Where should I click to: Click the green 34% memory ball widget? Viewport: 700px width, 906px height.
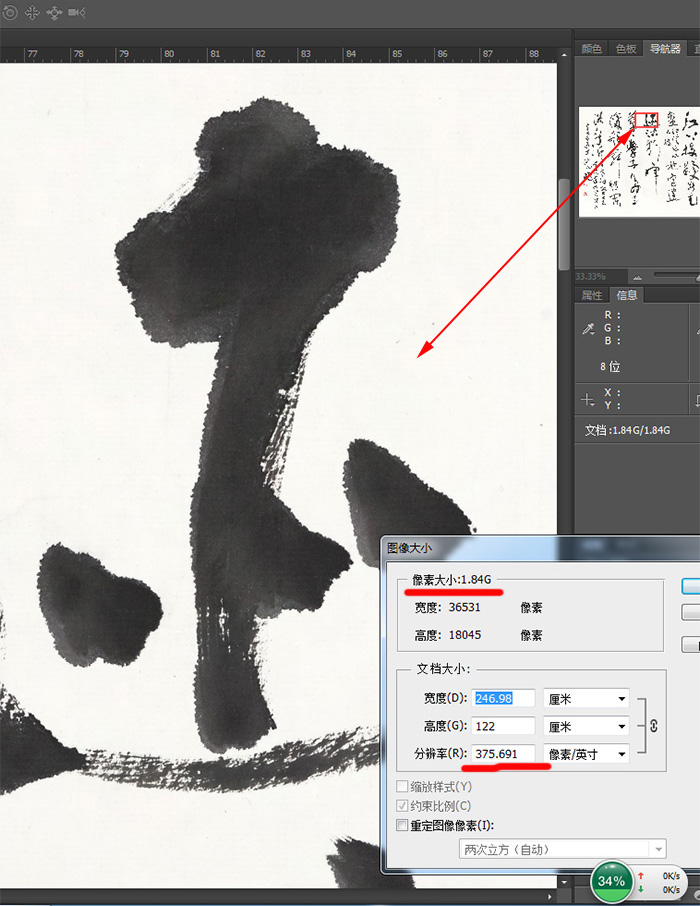click(611, 881)
